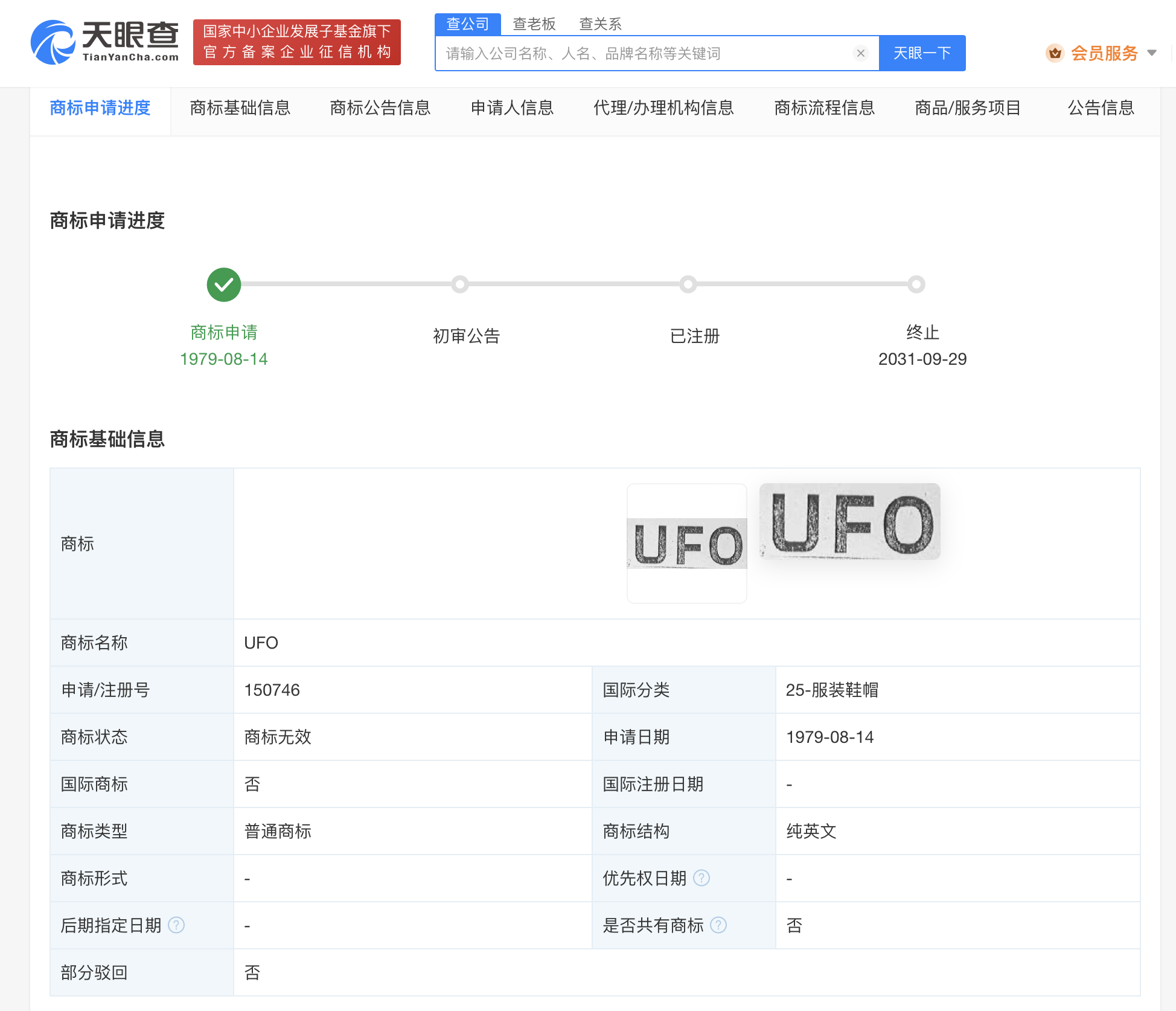Switch to 商标基础信息 tab
1176x1011 pixels.
tap(240, 108)
